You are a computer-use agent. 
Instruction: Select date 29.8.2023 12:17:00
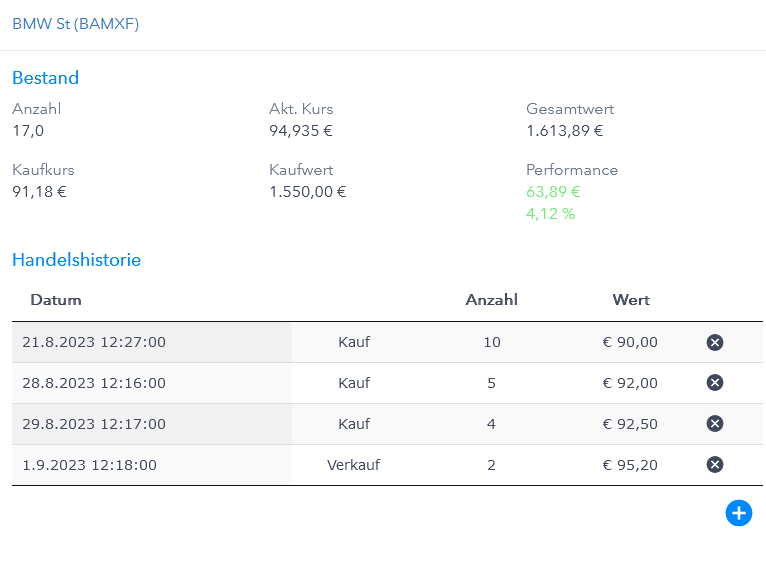94,424
